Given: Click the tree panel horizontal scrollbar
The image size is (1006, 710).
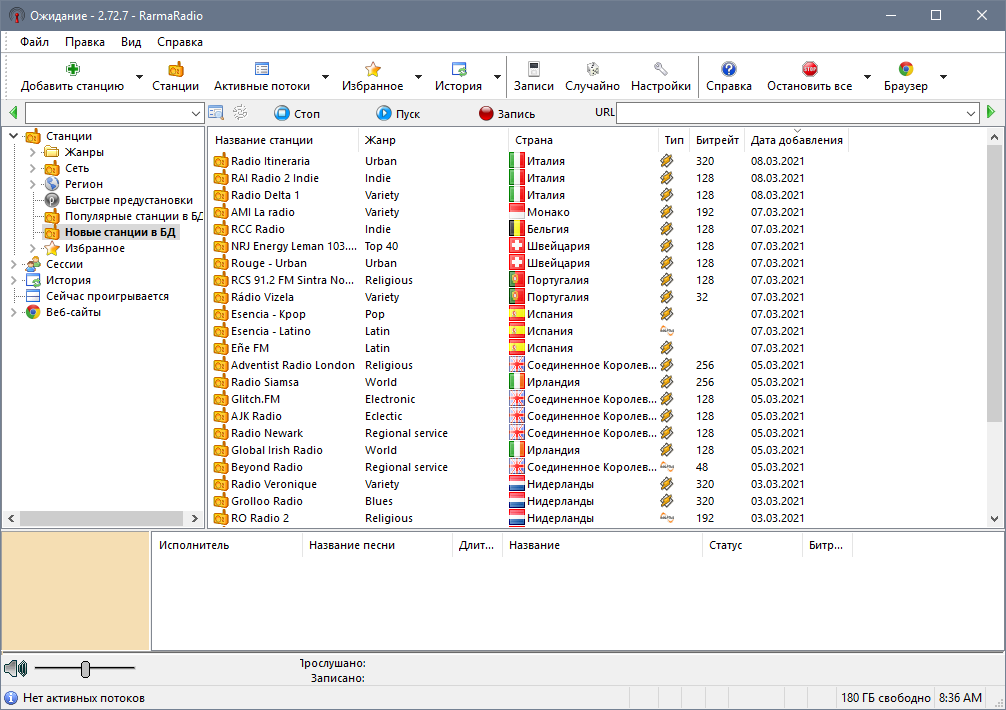Looking at the screenshot, I should [103, 518].
